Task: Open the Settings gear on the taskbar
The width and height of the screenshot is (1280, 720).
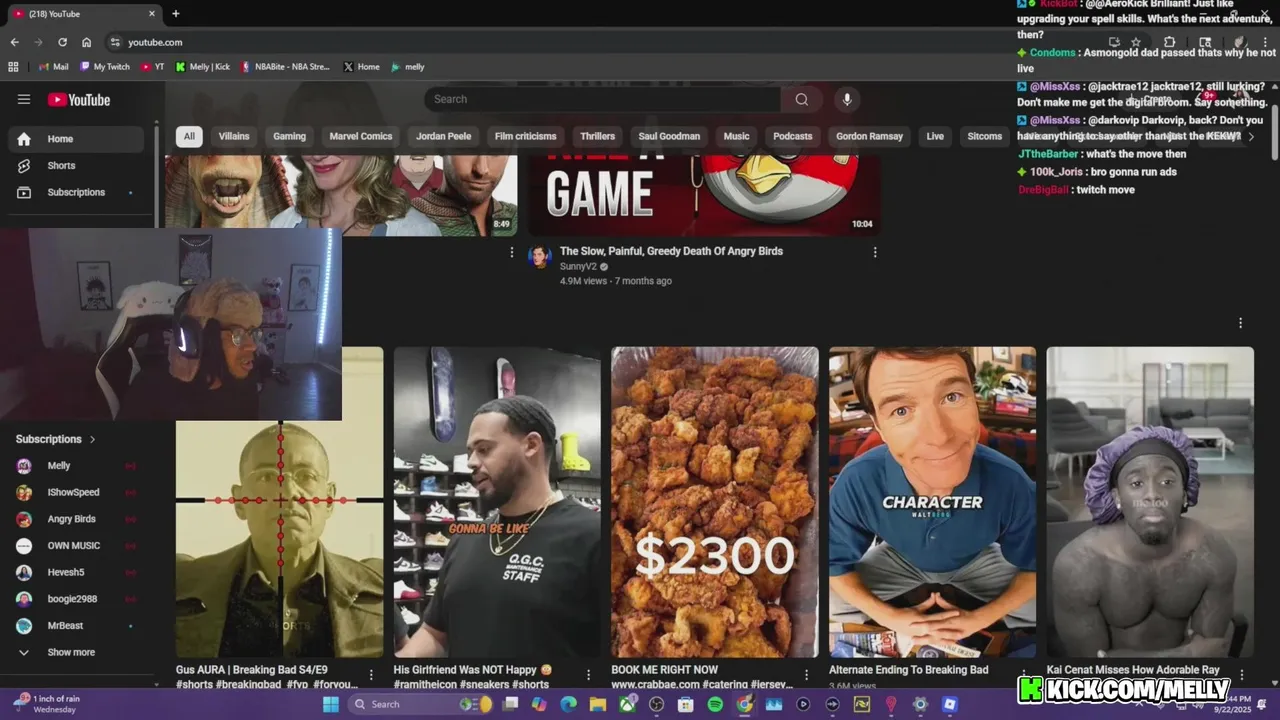Action: point(920,704)
